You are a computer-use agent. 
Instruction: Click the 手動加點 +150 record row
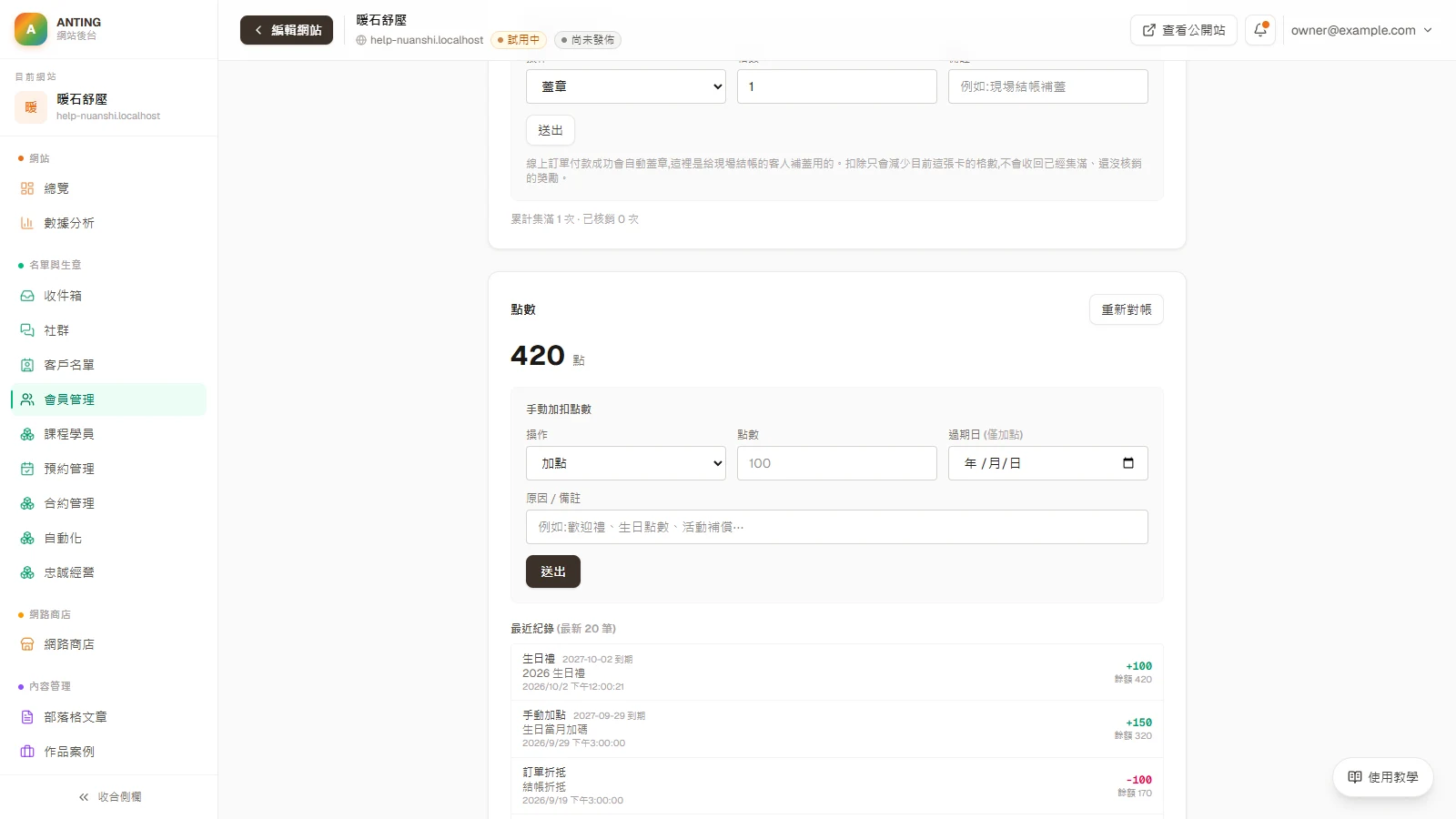[x=837, y=729]
